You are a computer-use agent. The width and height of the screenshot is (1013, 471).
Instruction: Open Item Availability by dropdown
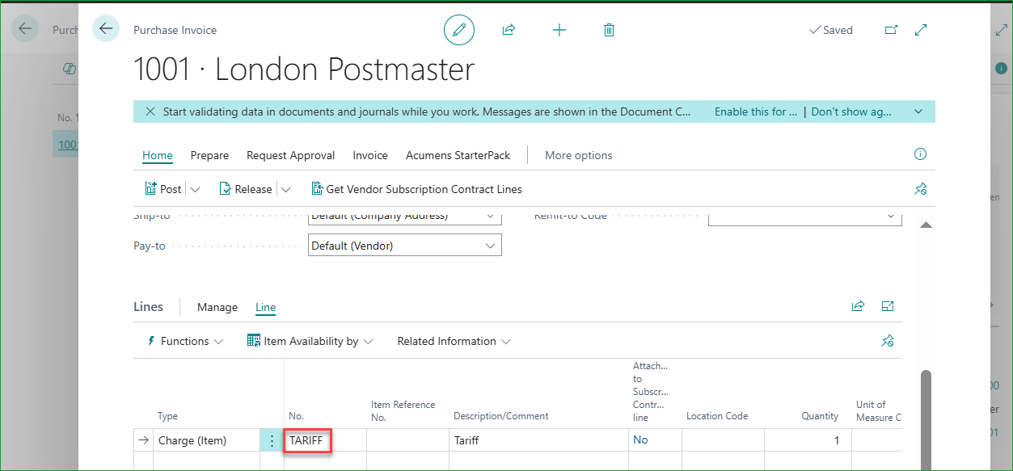click(x=310, y=341)
